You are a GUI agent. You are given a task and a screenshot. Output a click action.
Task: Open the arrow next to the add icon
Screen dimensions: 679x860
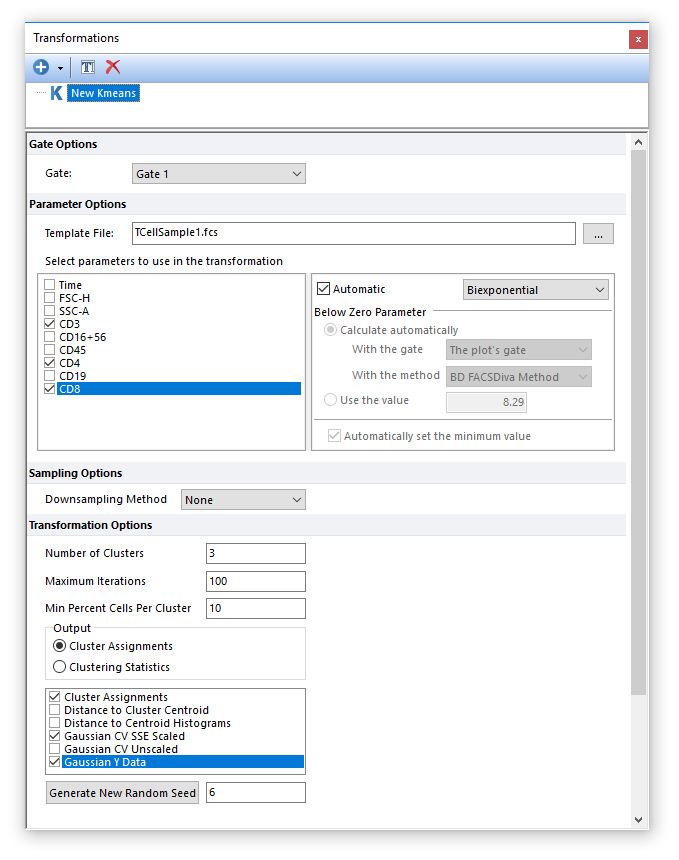click(x=60, y=68)
